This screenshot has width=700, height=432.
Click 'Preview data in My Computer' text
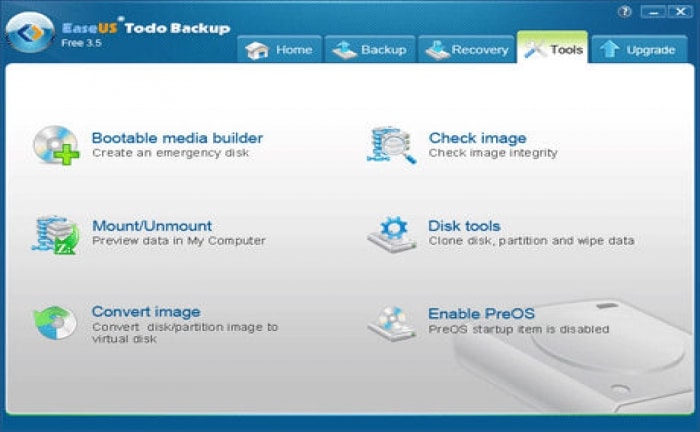pyautogui.click(x=179, y=241)
